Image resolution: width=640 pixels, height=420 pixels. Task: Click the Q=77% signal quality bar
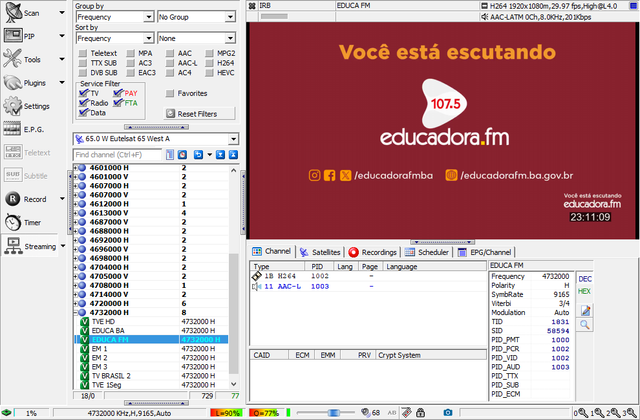266,413
